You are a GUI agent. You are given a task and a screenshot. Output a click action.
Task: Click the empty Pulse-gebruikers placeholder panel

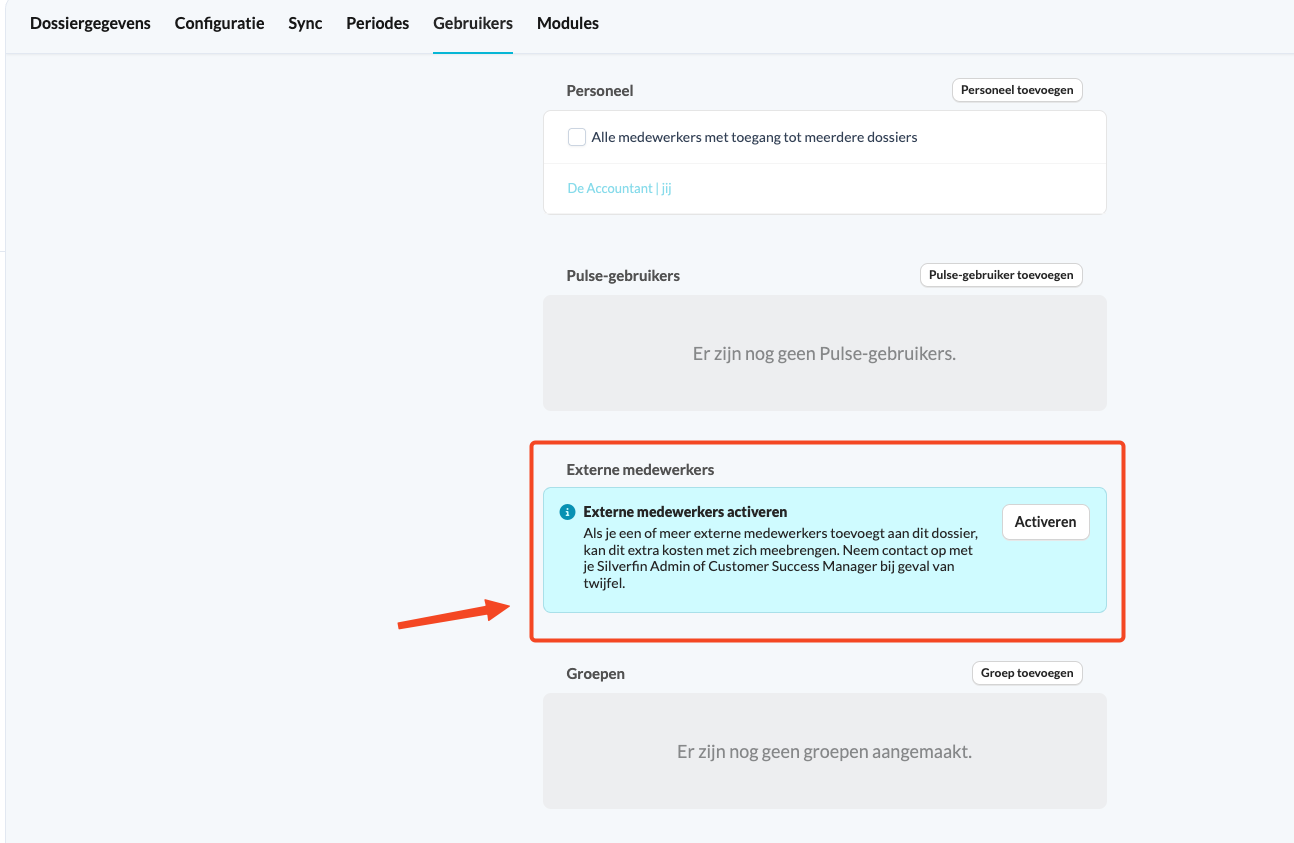tap(825, 353)
